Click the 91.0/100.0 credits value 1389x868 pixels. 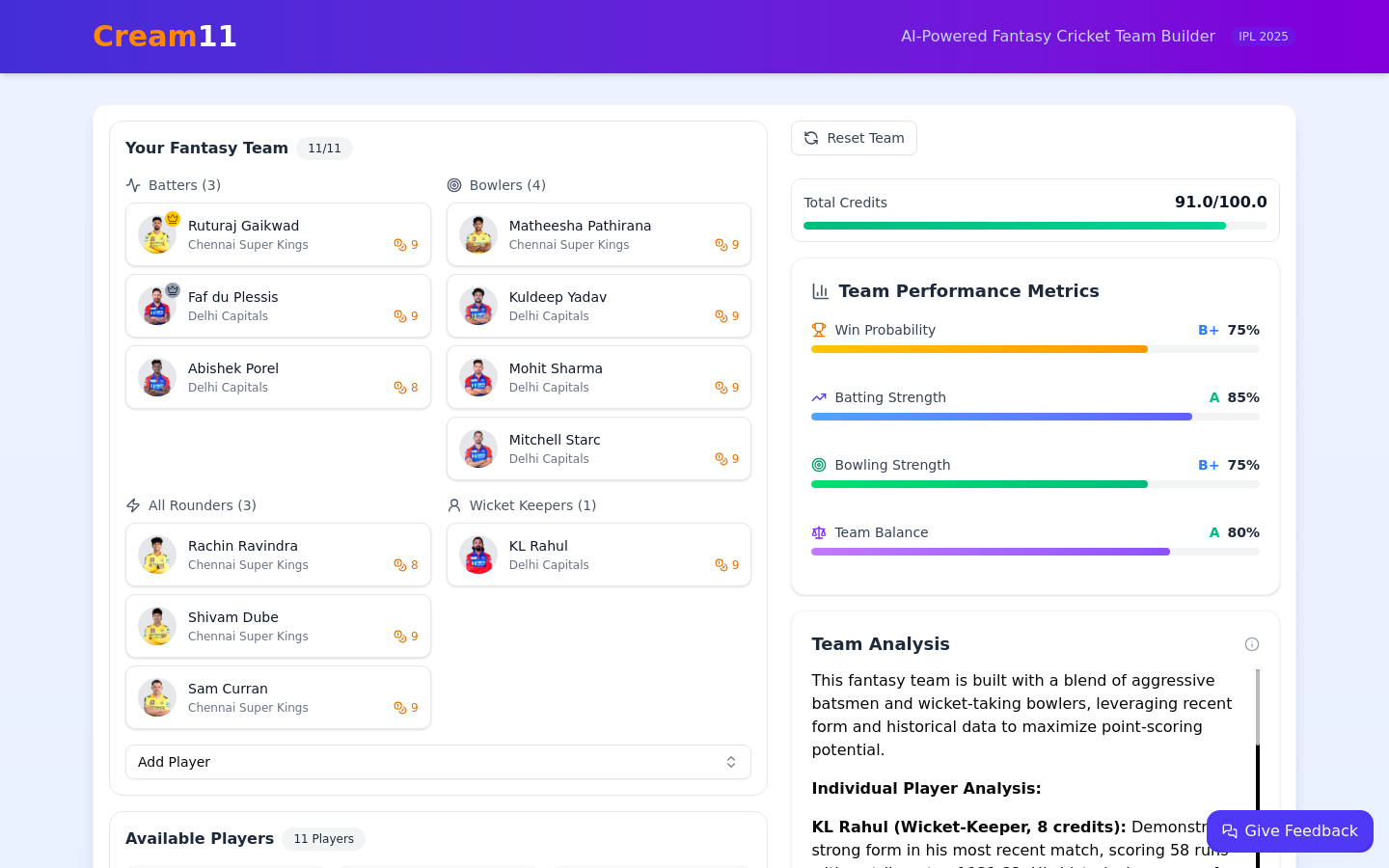(x=1221, y=202)
